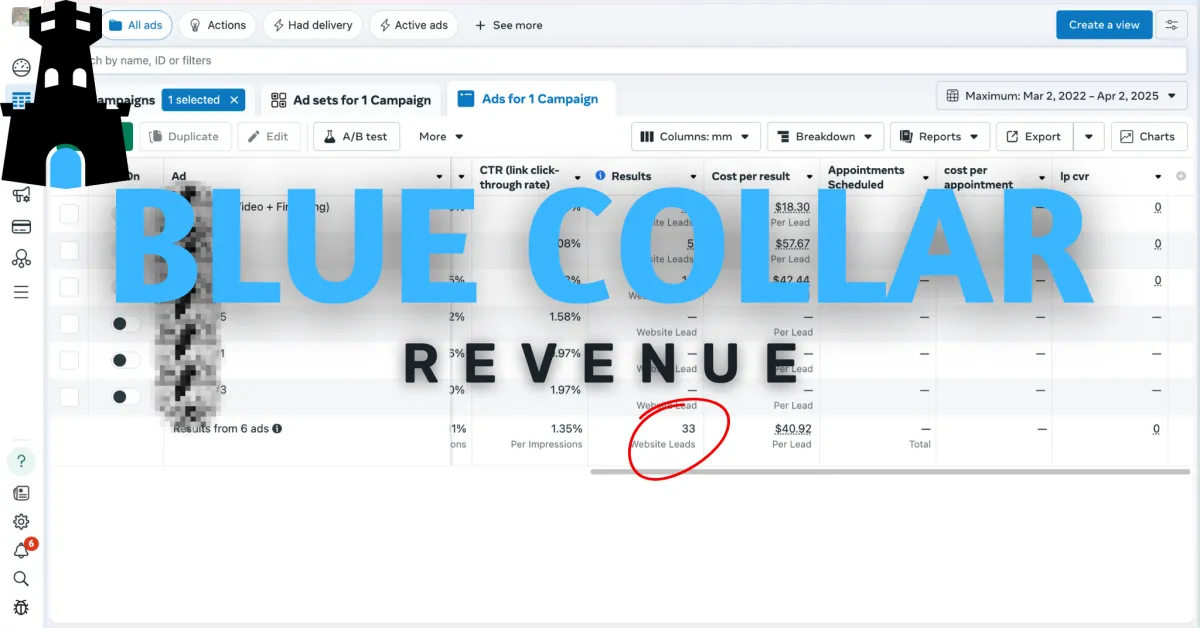Open the Breakdown dropdown
Image resolution: width=1200 pixels, height=628 pixels.
pos(826,137)
